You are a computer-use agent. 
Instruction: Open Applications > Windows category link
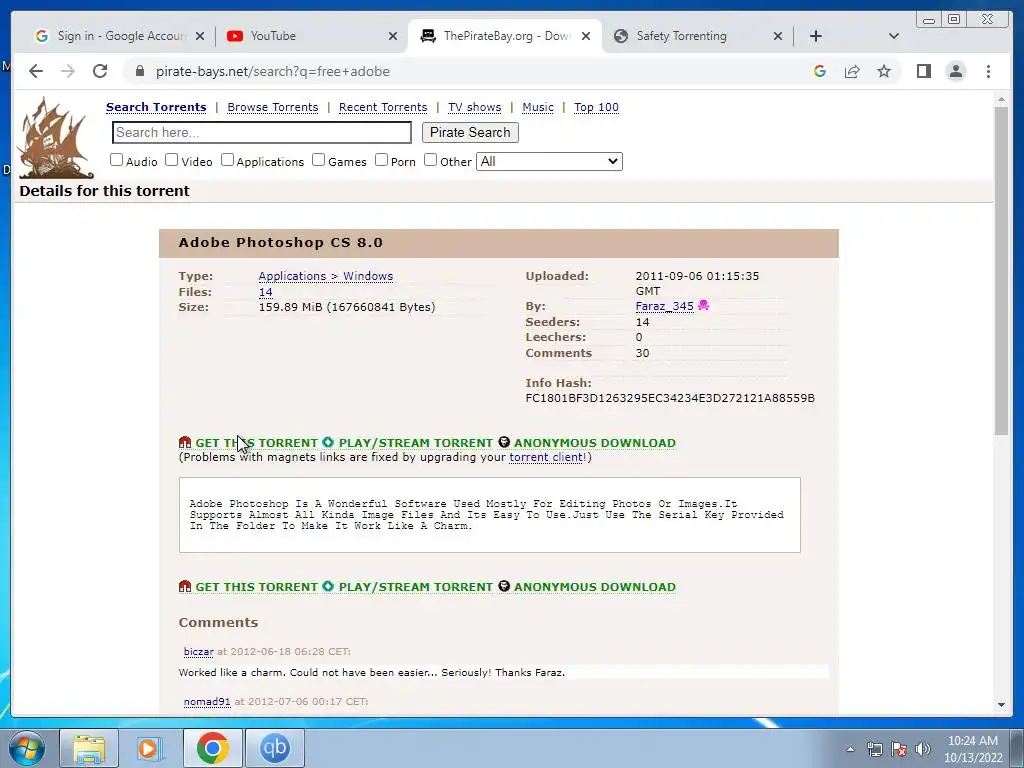(x=326, y=276)
